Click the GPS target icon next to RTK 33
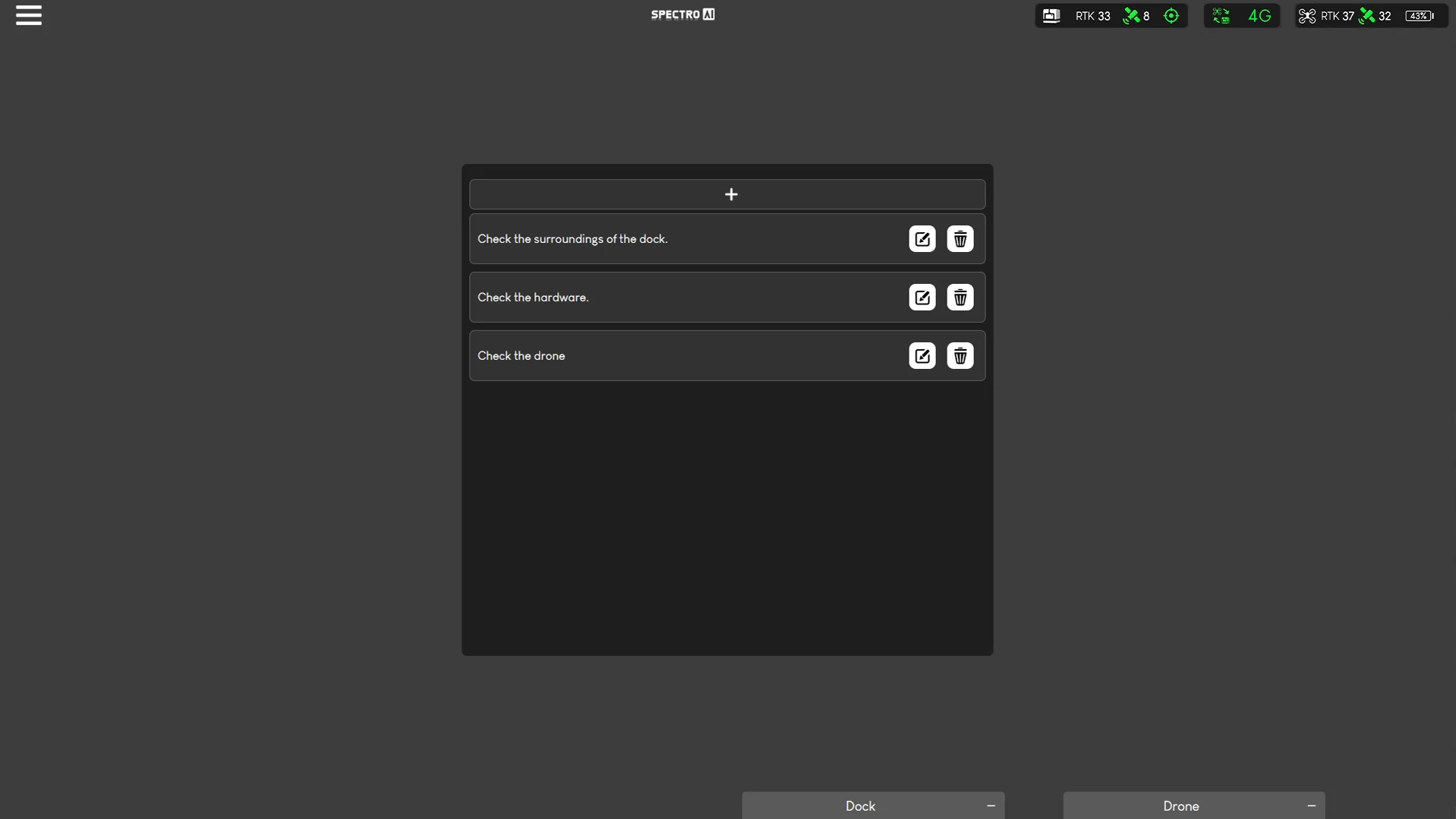The height and width of the screenshot is (819, 1456). tap(1171, 15)
